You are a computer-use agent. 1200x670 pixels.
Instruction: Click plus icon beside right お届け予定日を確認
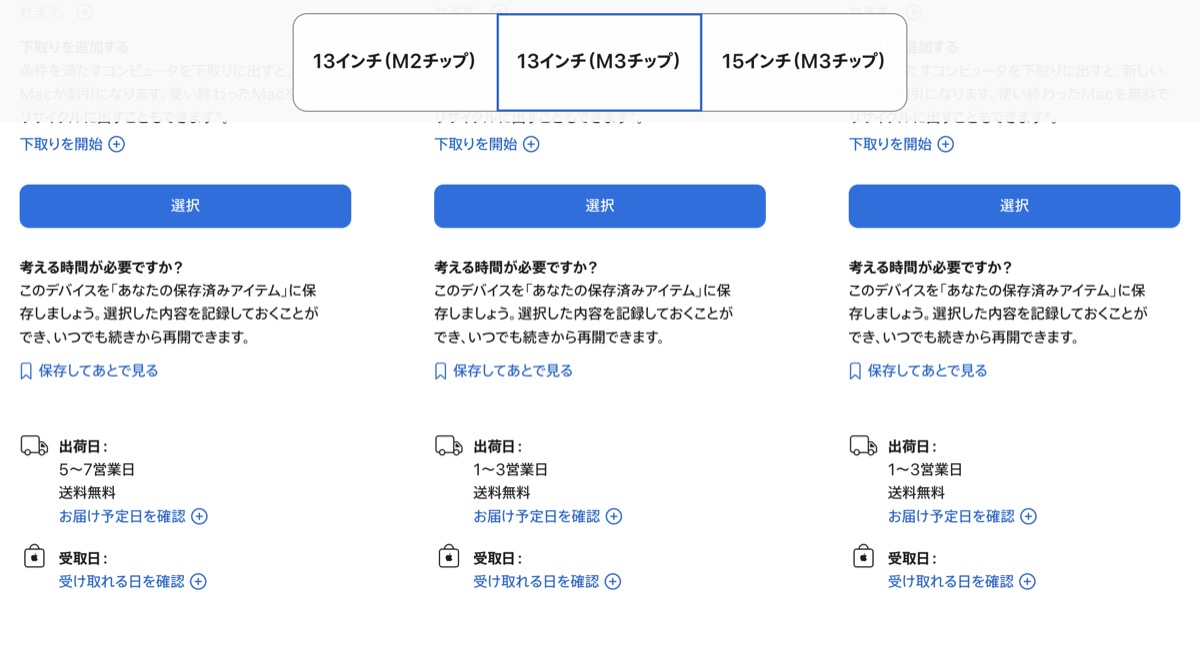coord(1028,517)
